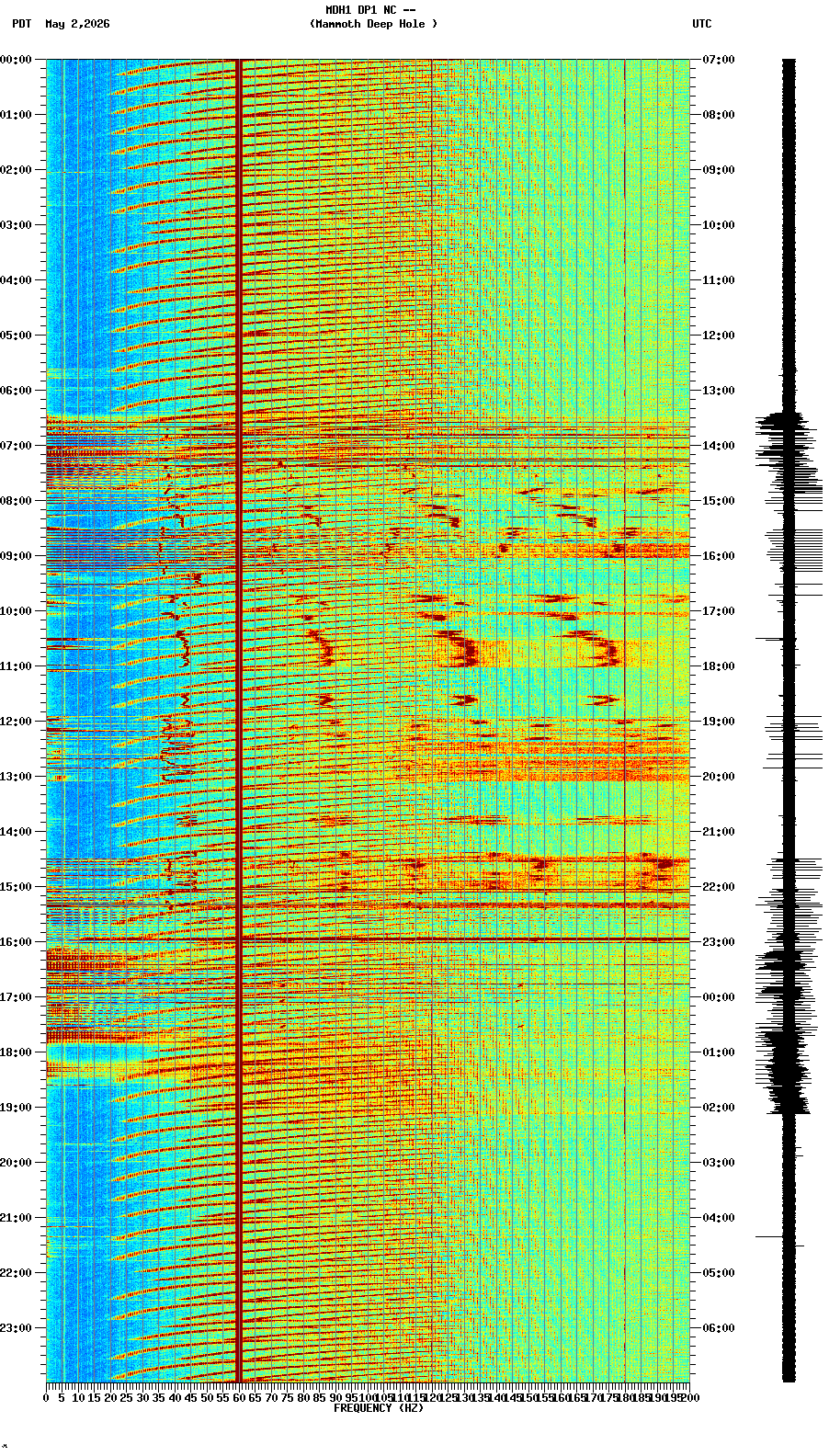The height and width of the screenshot is (1456, 829).
Task: Pick 16:00 on the UTC time axis
Action: pos(719,556)
